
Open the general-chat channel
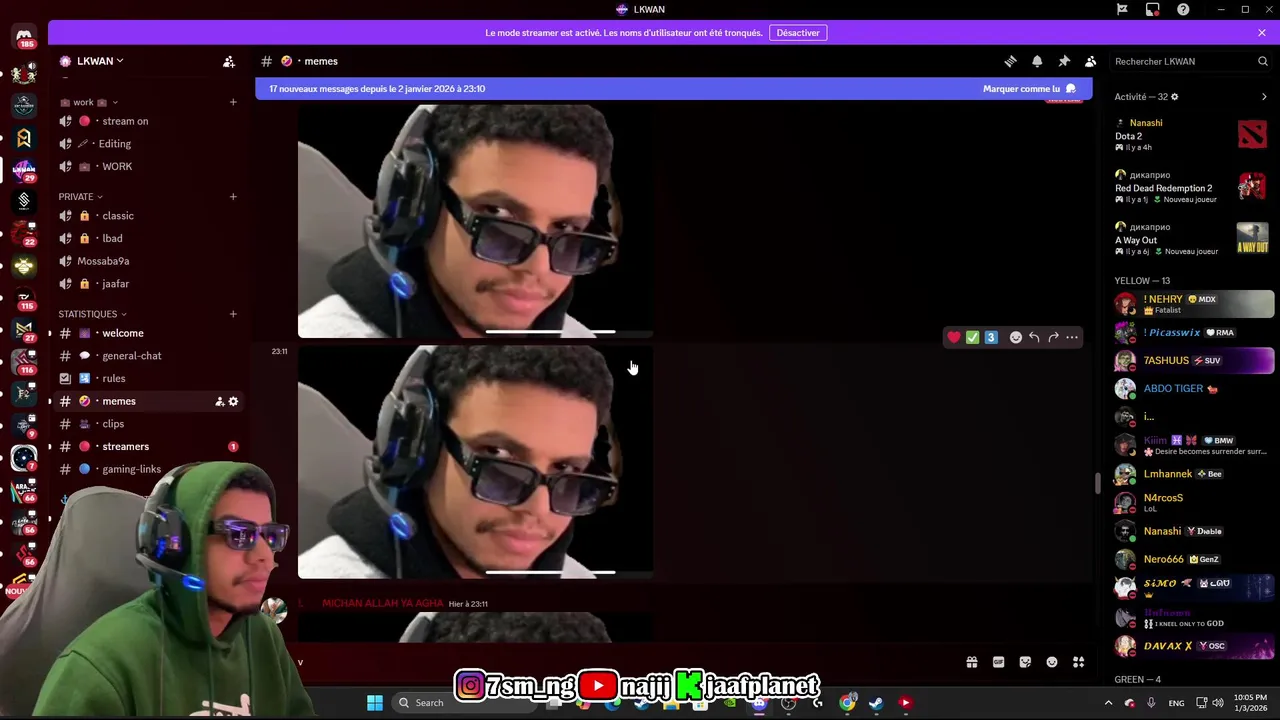(148, 356)
